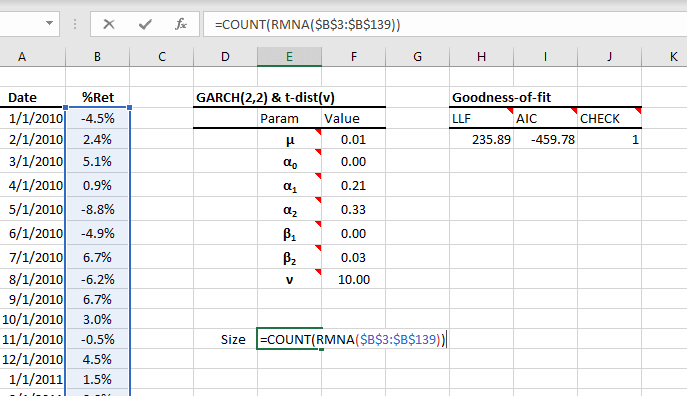Select column D header
This screenshot has width=687, height=396.
pos(225,57)
